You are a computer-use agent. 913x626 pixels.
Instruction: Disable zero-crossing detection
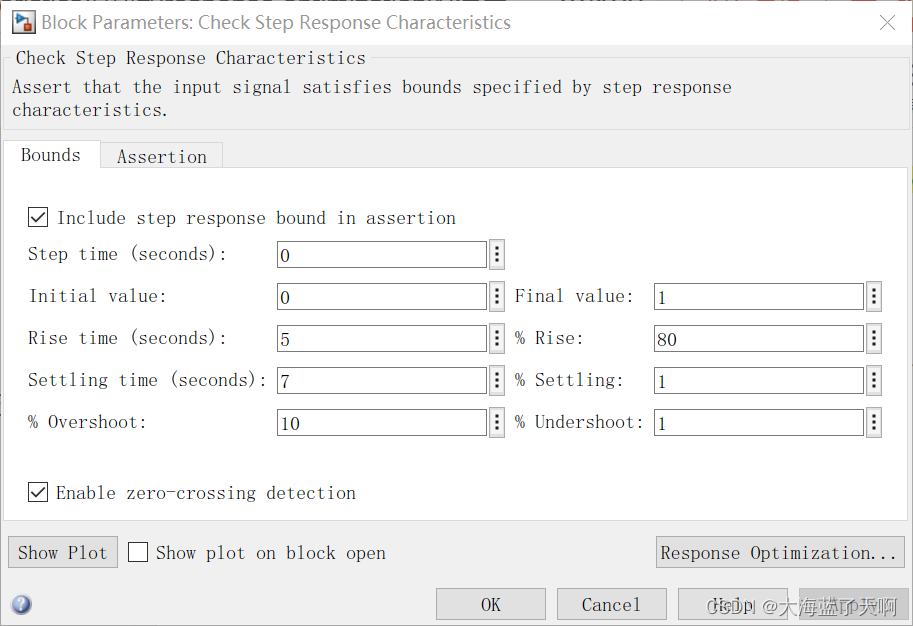37,492
